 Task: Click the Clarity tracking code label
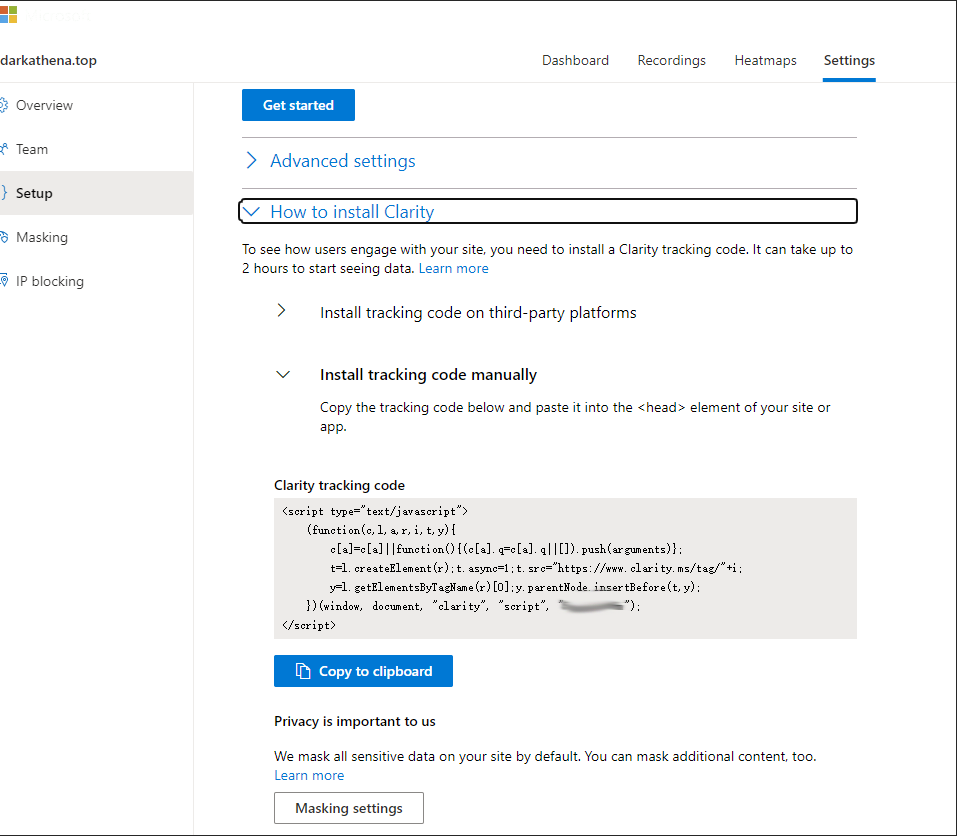pos(339,485)
